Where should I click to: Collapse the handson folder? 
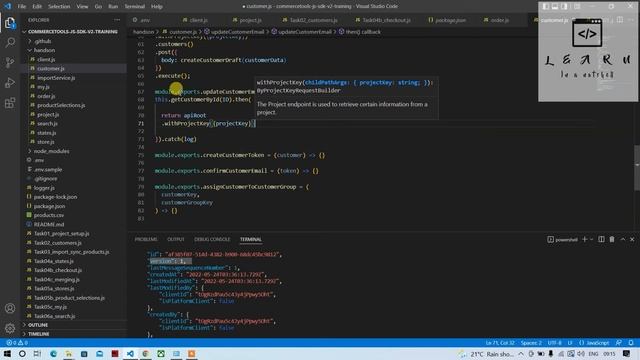tap(44, 50)
